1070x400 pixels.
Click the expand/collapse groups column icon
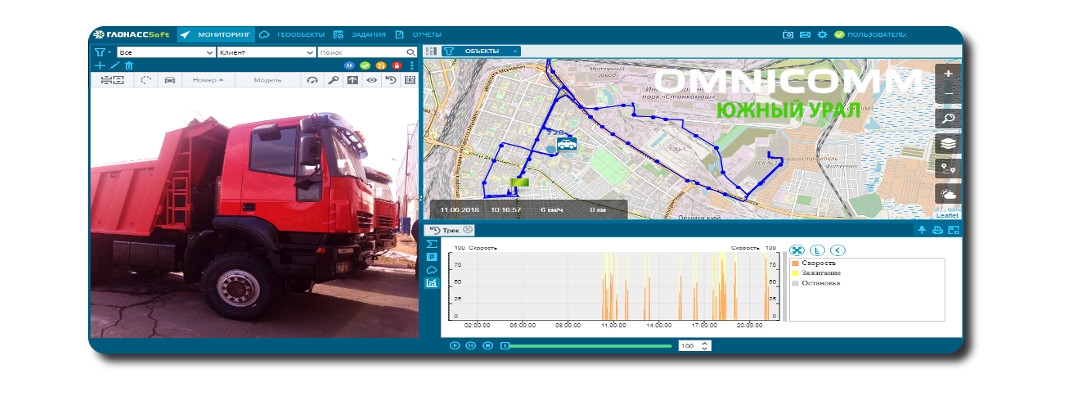click(x=113, y=80)
